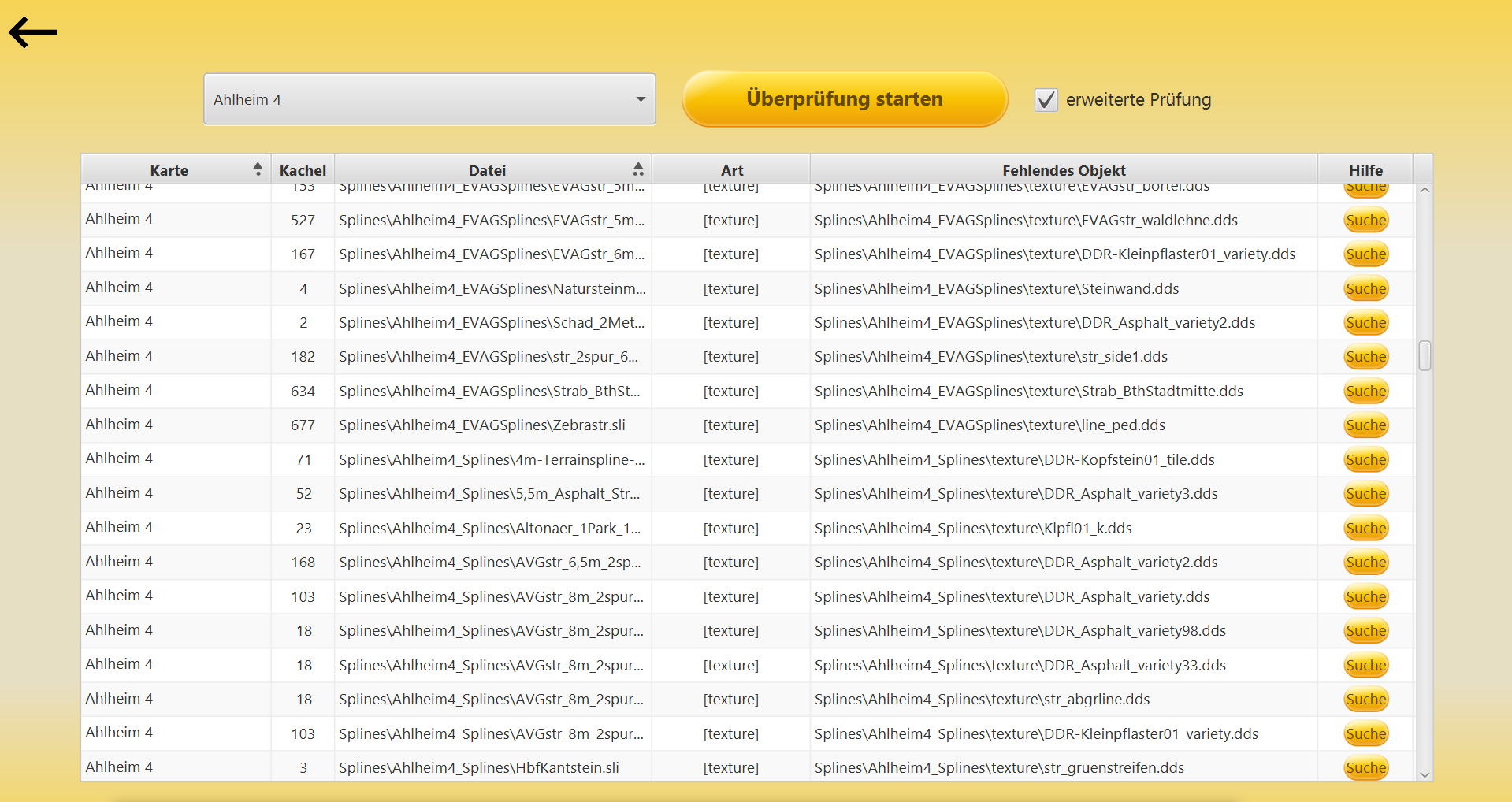The width and height of the screenshot is (1512, 802).
Task: Toggle the erweiterte Prüfung checkbox
Action: coord(1046,100)
